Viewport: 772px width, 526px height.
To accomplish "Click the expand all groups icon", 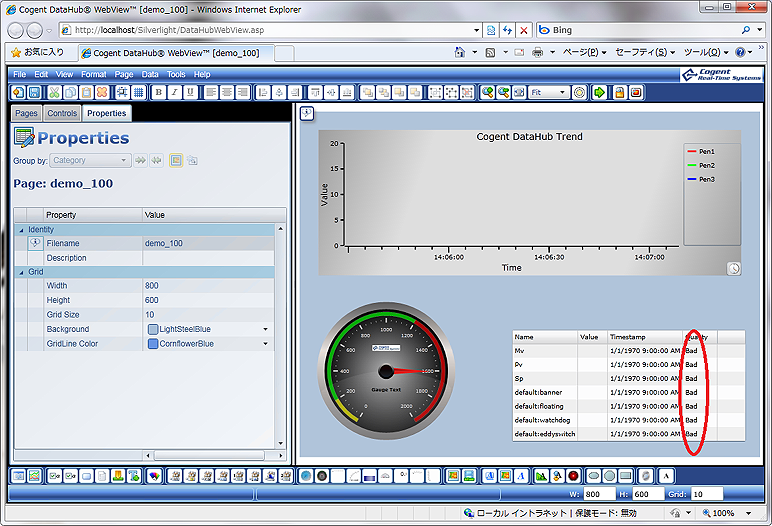I will (140, 161).
